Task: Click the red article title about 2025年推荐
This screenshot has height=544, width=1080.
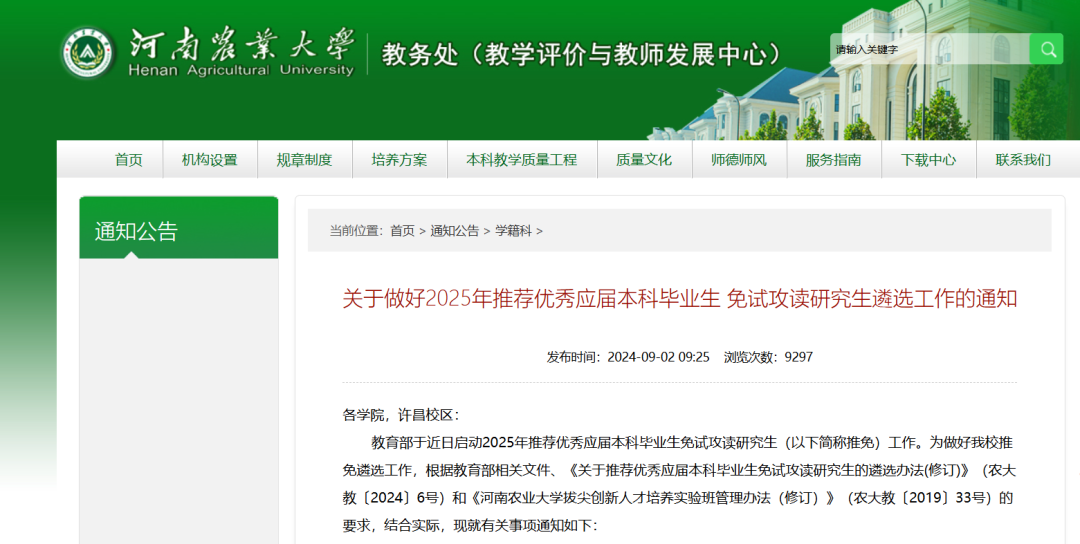Action: pos(680,299)
